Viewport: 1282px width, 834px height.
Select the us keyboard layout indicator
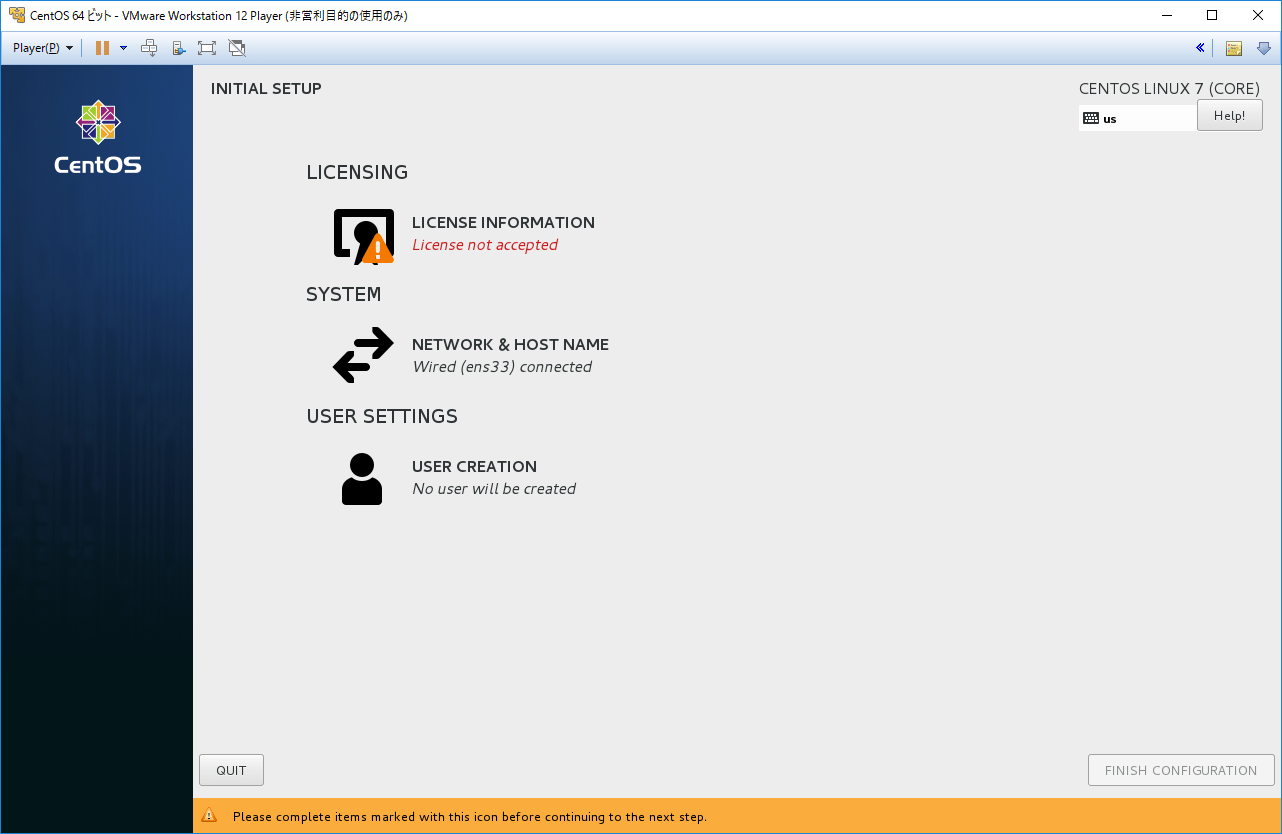[1137, 118]
